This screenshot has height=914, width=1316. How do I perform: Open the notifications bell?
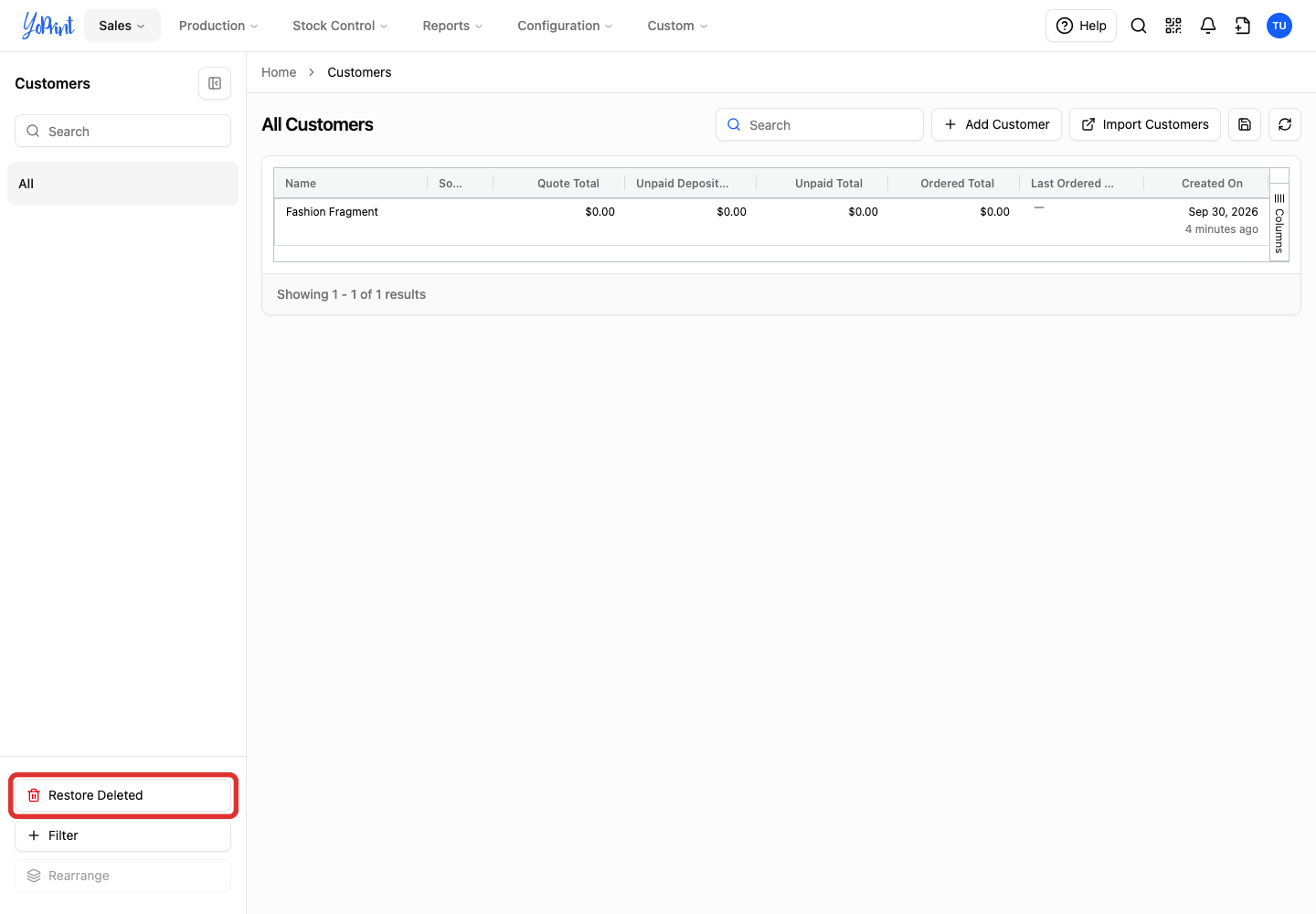[1208, 26]
